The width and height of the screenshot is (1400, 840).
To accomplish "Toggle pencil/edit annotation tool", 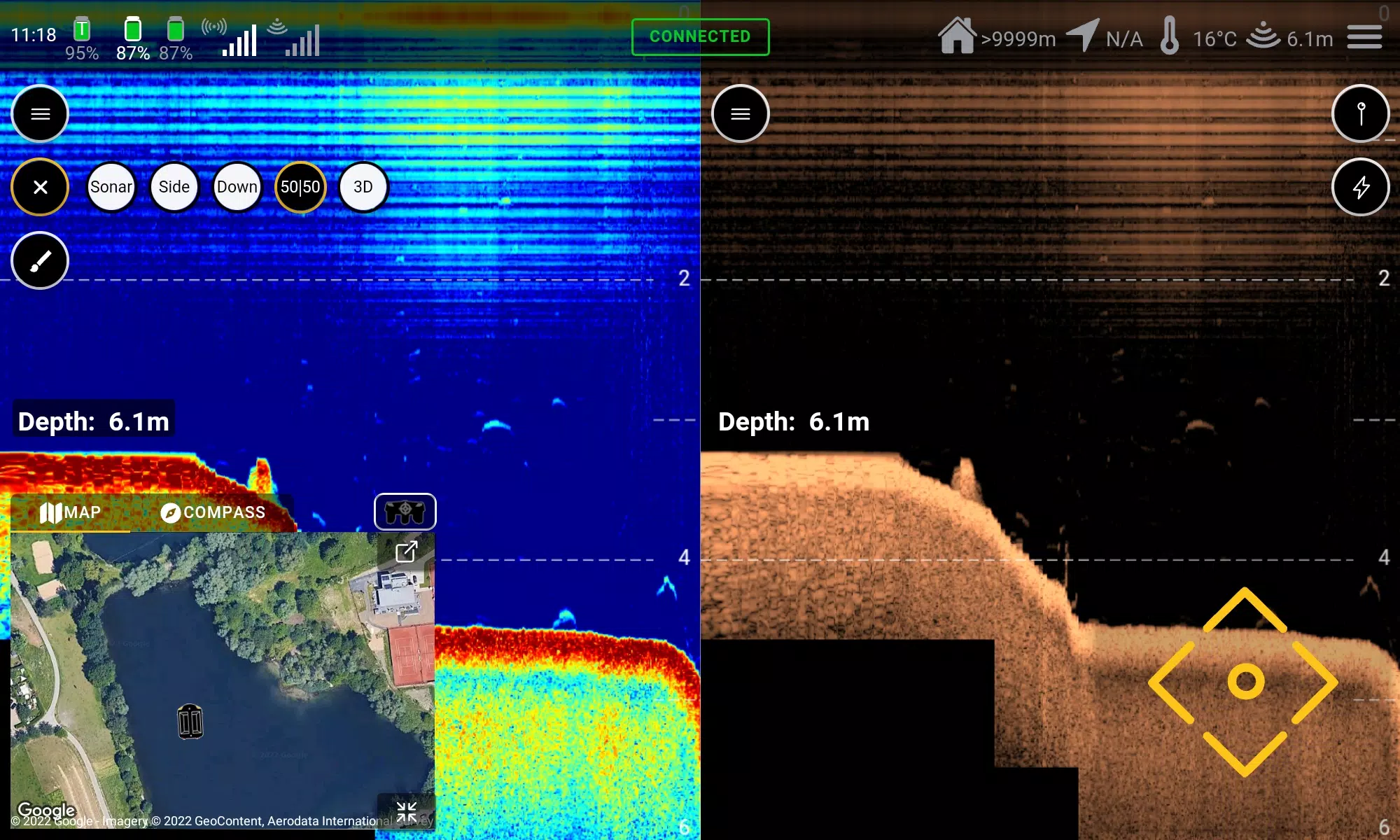I will [40, 261].
